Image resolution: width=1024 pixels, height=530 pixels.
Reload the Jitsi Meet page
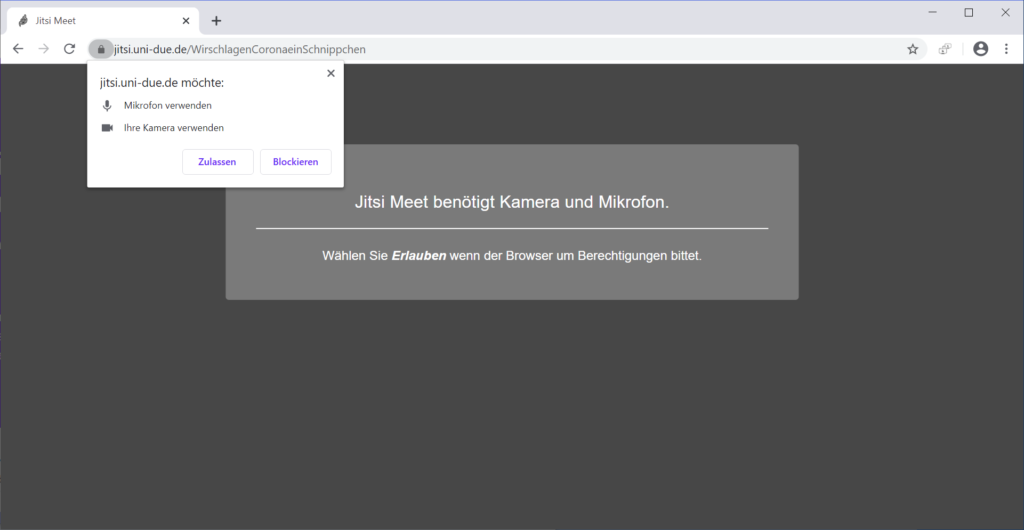69,49
